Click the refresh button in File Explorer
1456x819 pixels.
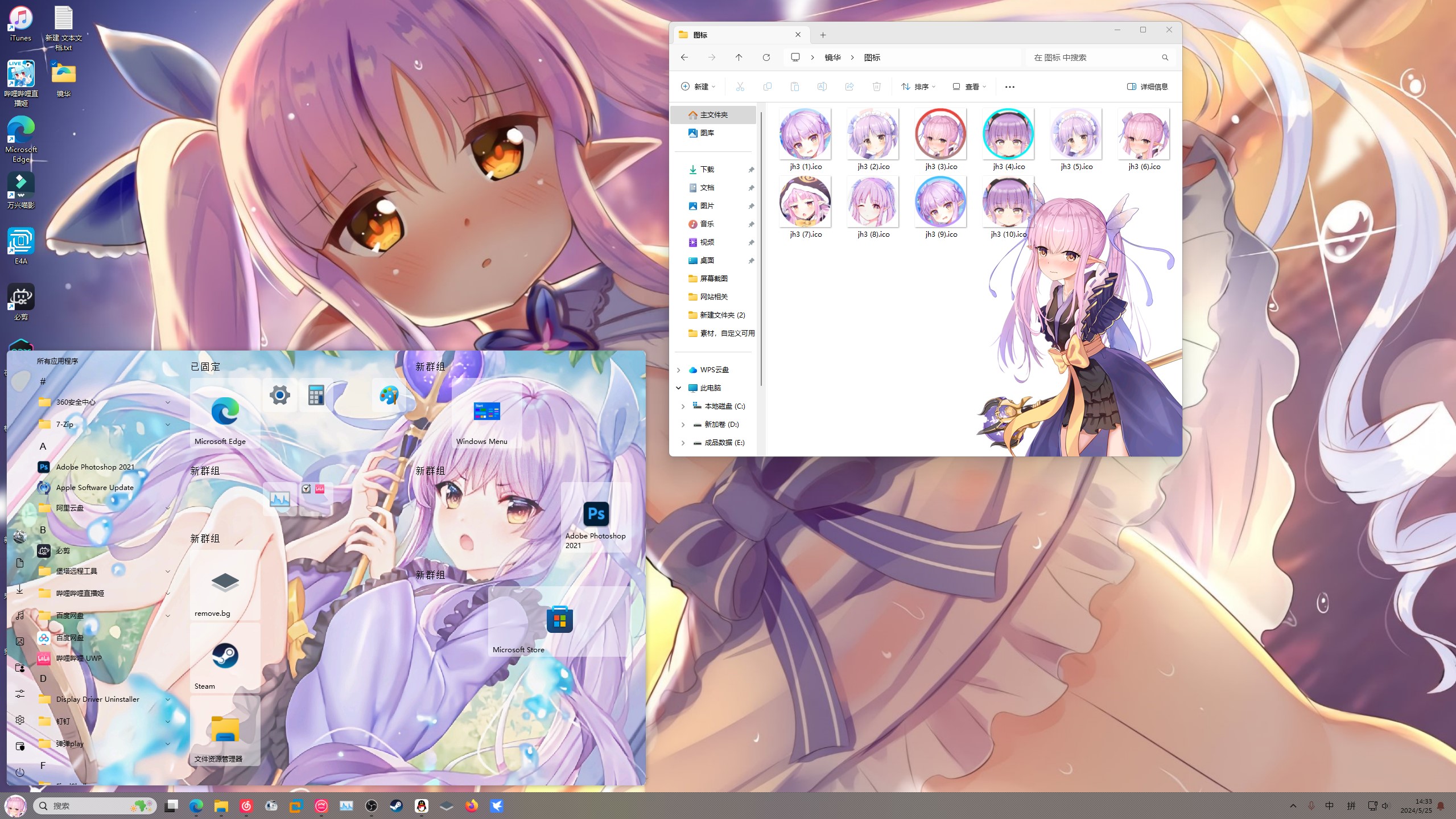766,57
